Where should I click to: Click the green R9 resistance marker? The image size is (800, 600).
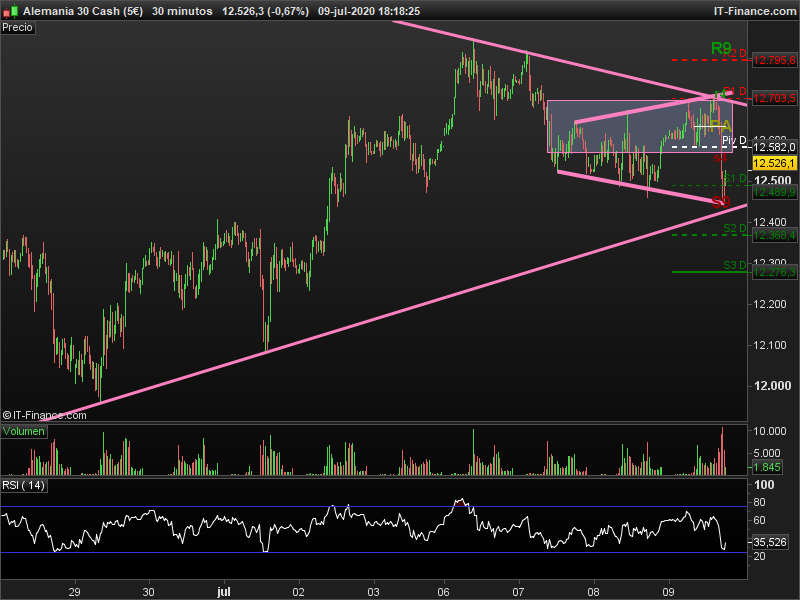721,48
